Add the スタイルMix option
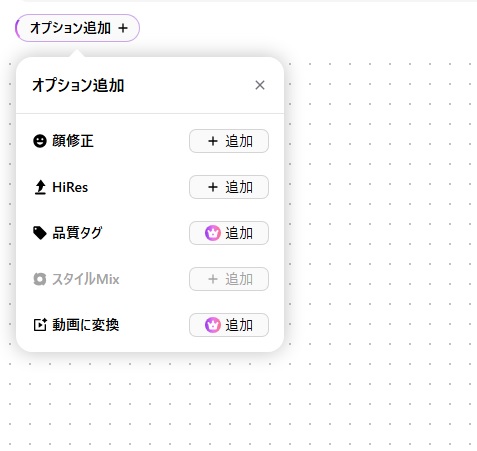 229,279
